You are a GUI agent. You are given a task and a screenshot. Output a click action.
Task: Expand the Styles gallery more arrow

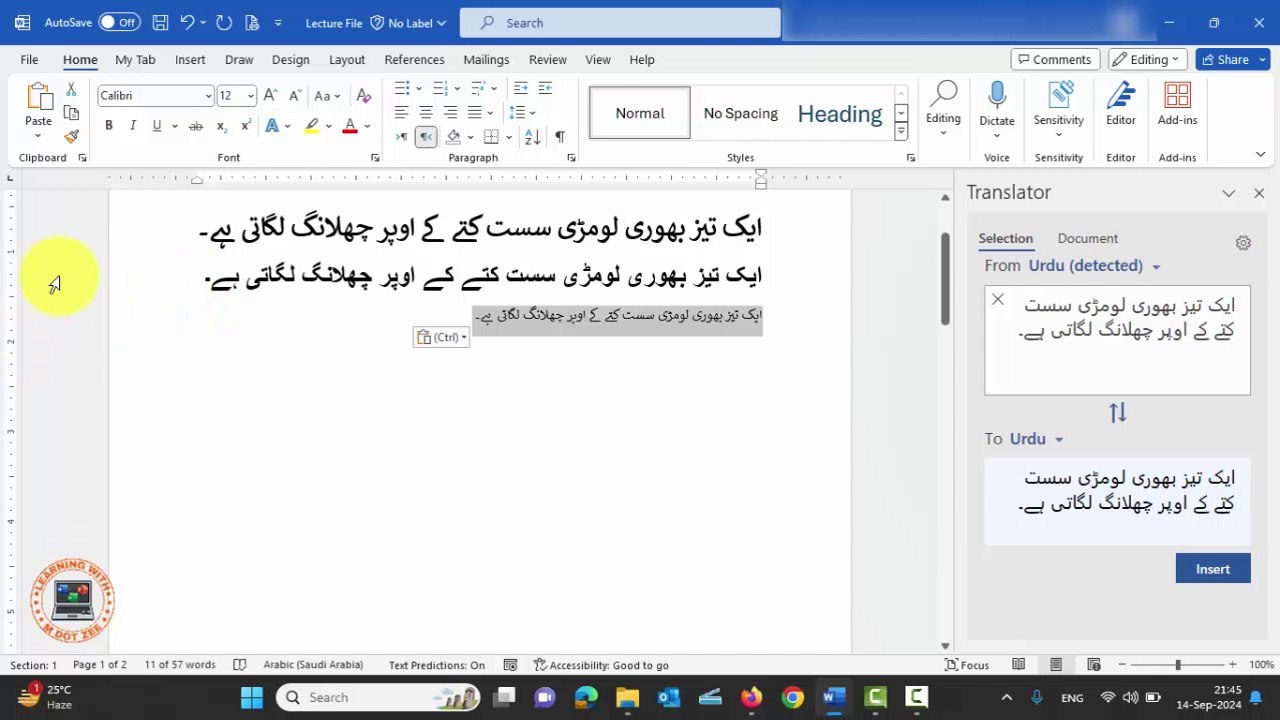point(901,131)
